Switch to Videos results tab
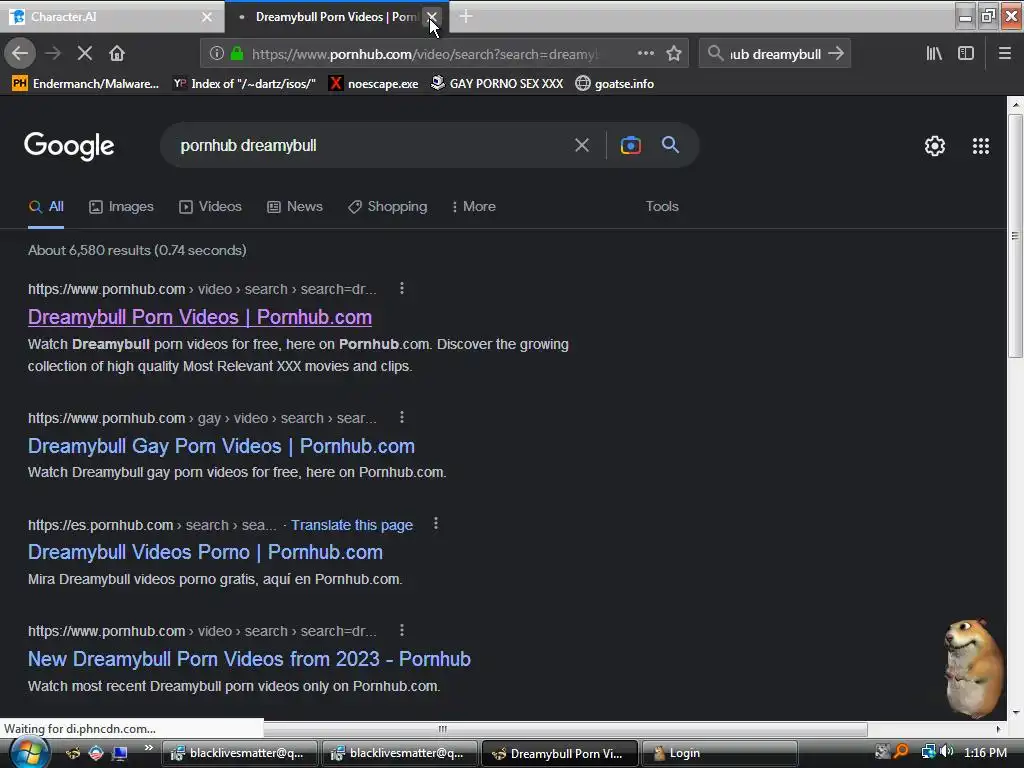 click(210, 206)
